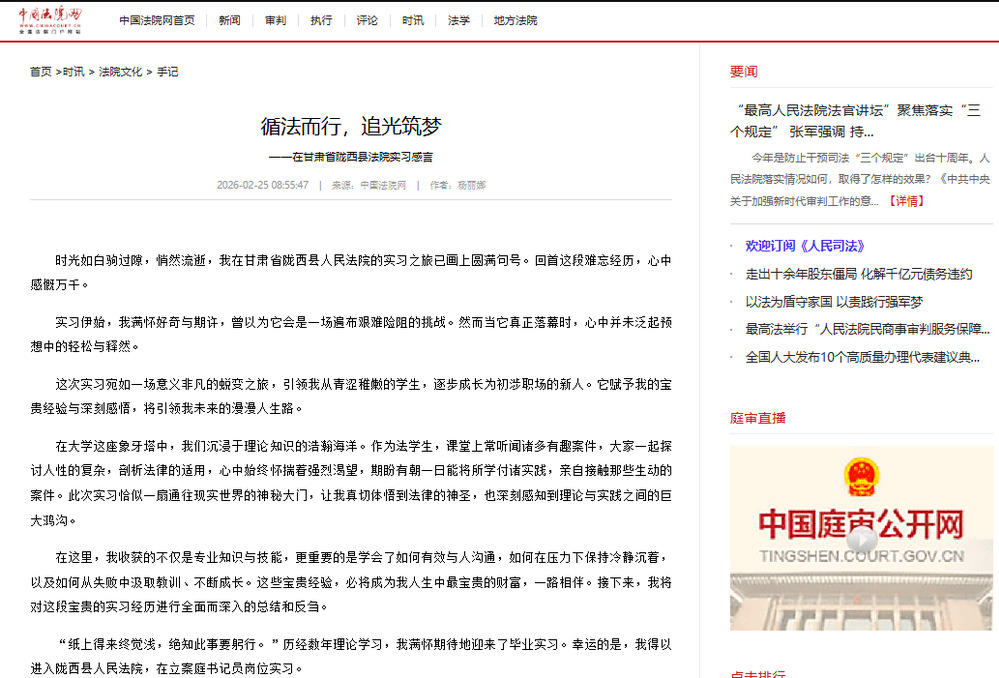Viewport: 999px width, 678px height.
Task: Click the 法院文化 breadcrumb link
Action: [120, 72]
